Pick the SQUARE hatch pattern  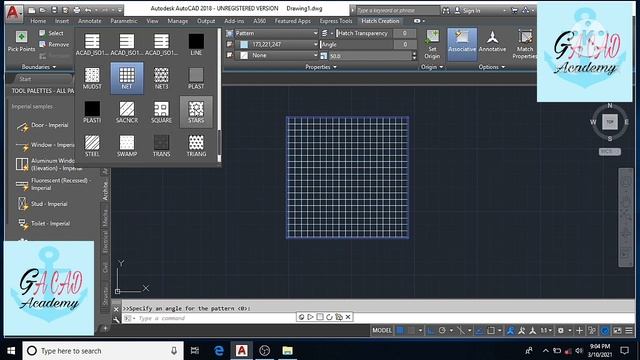tap(161, 112)
